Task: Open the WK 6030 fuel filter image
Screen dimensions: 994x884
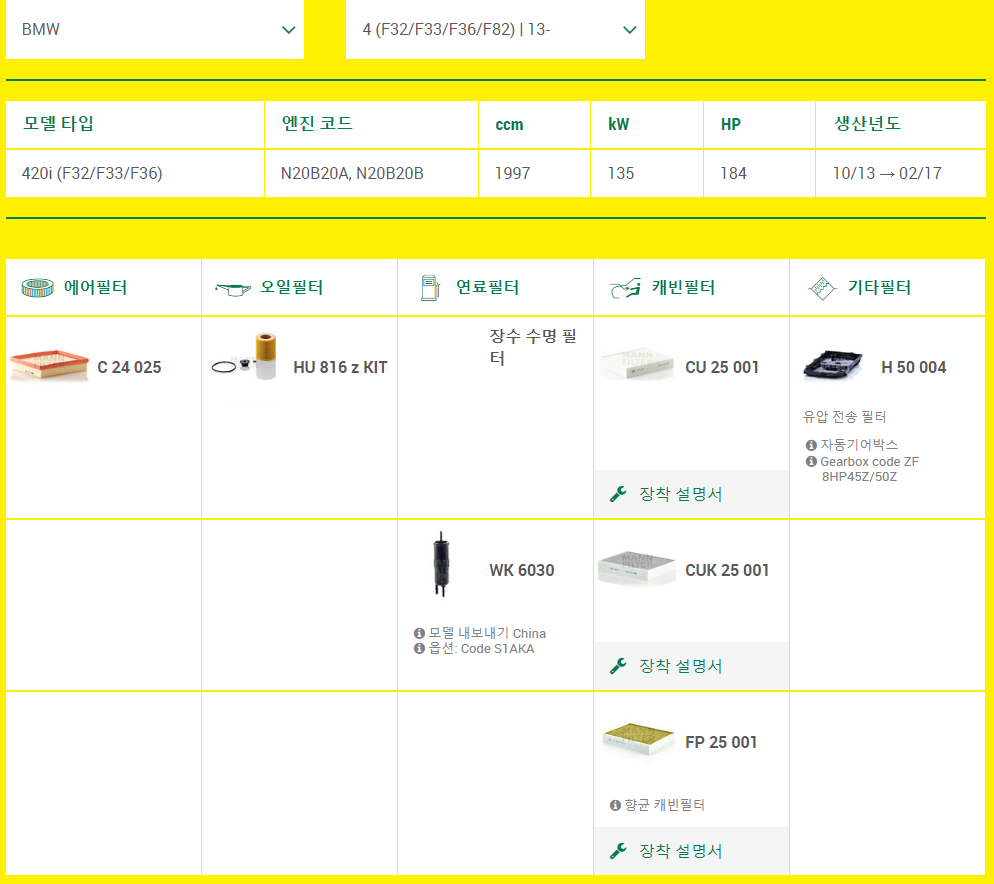Action: tap(441, 564)
